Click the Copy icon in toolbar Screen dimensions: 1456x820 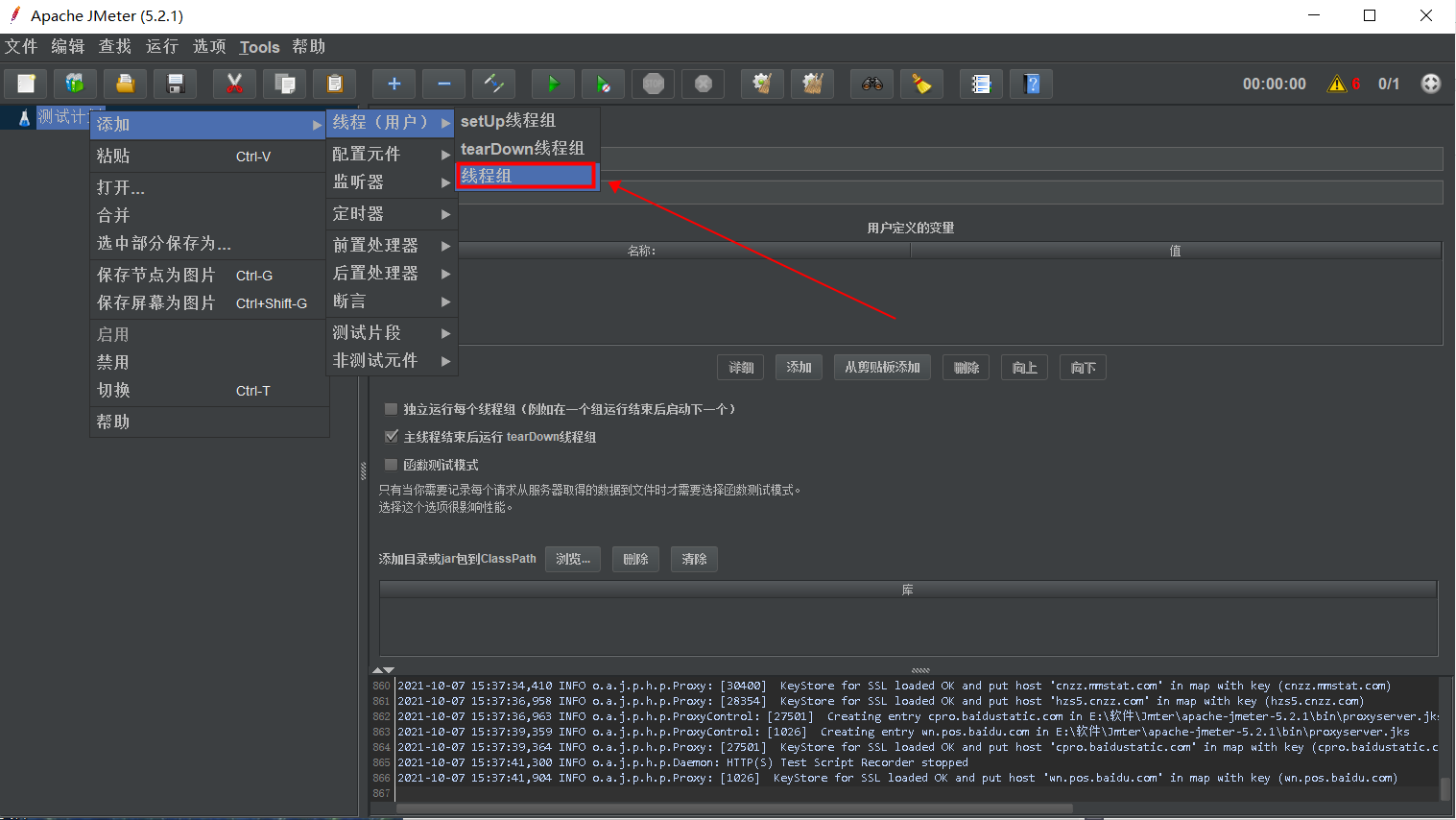[x=284, y=84]
